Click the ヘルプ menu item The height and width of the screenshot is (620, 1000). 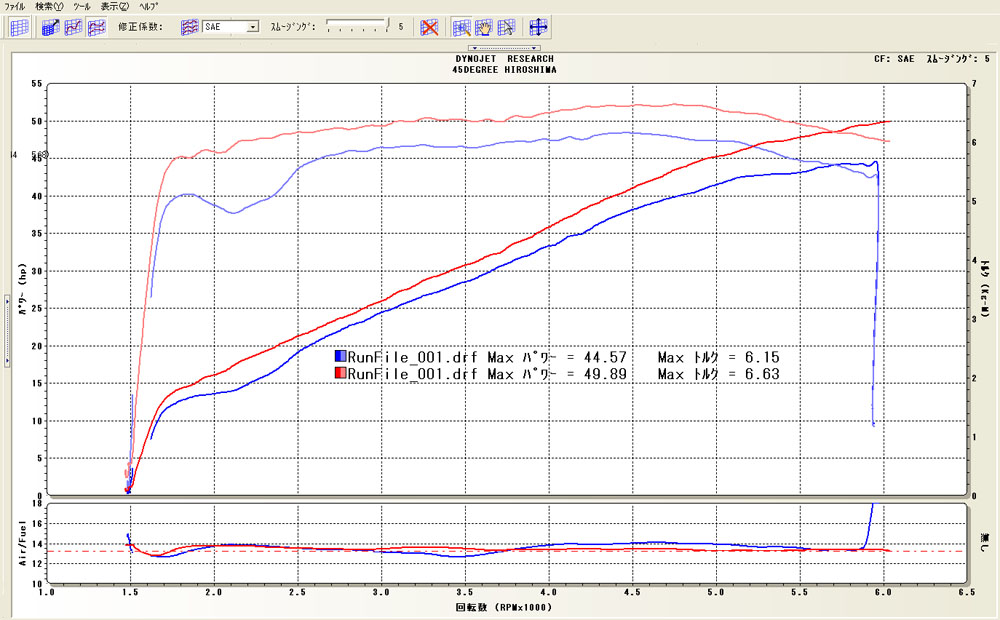(148, 6)
